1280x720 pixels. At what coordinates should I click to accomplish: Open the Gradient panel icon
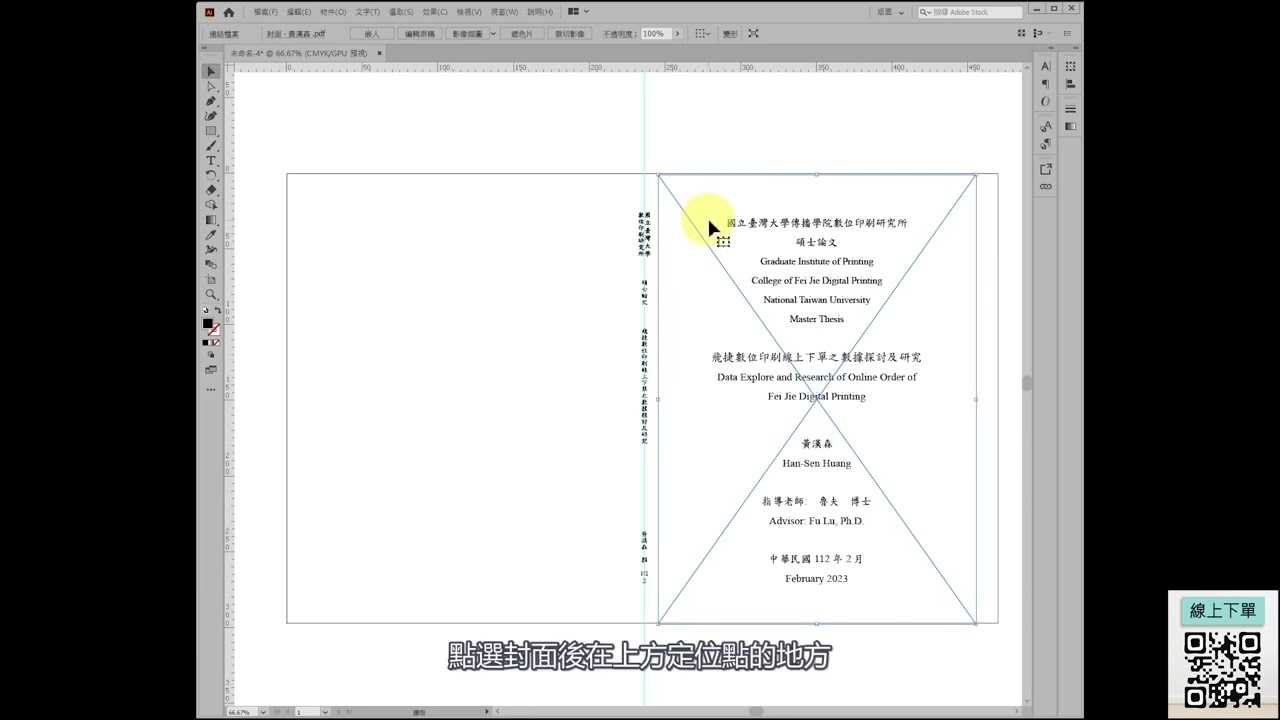(x=1071, y=127)
